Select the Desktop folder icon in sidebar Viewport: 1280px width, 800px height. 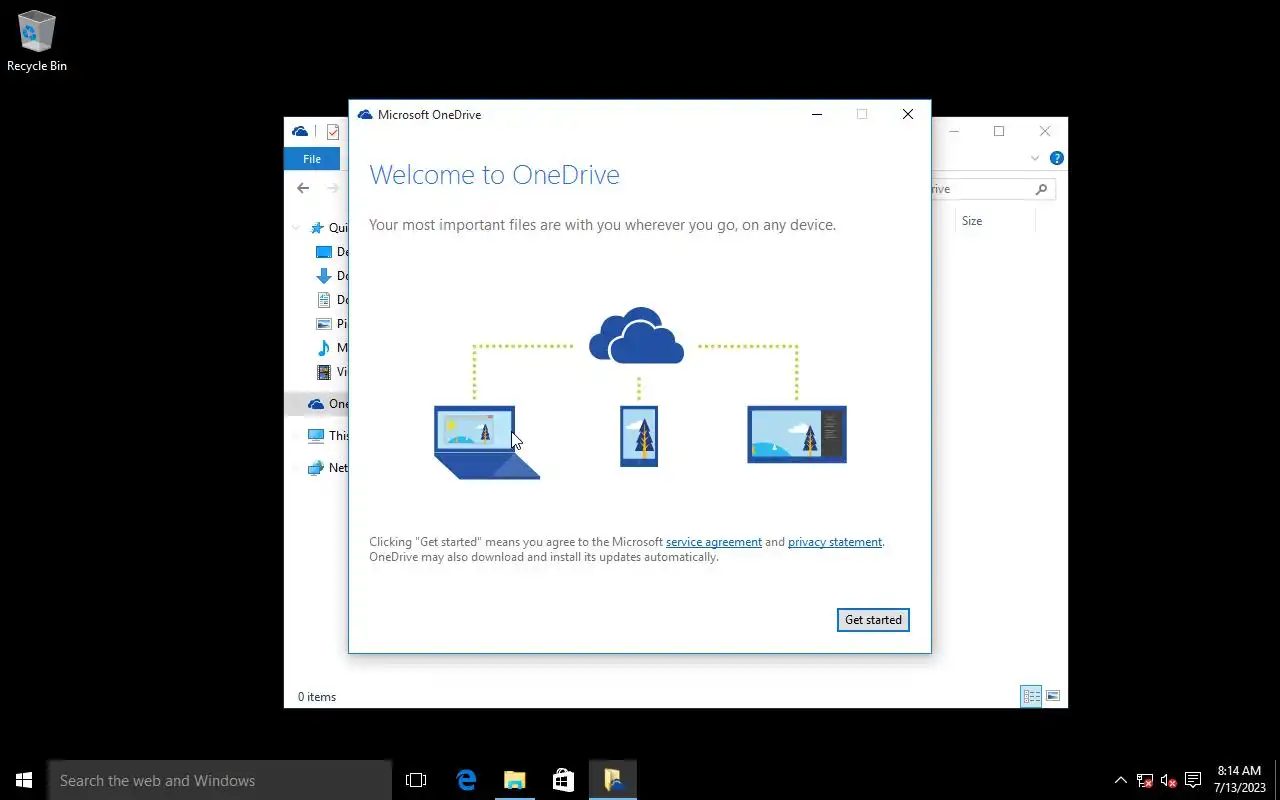point(323,252)
